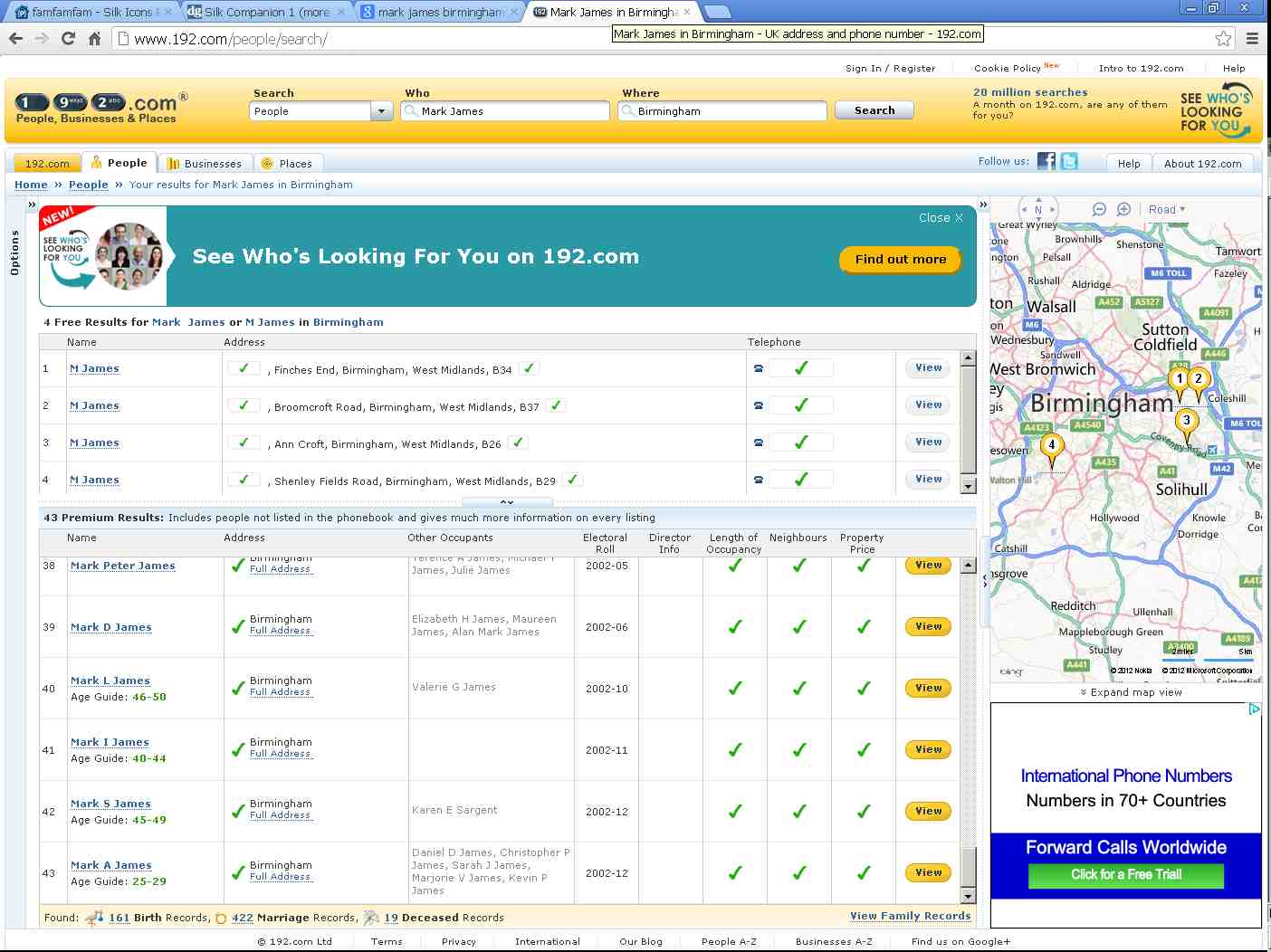The width and height of the screenshot is (1271, 952).
Task: Click Full Address for Mark L James
Action: click(281, 692)
